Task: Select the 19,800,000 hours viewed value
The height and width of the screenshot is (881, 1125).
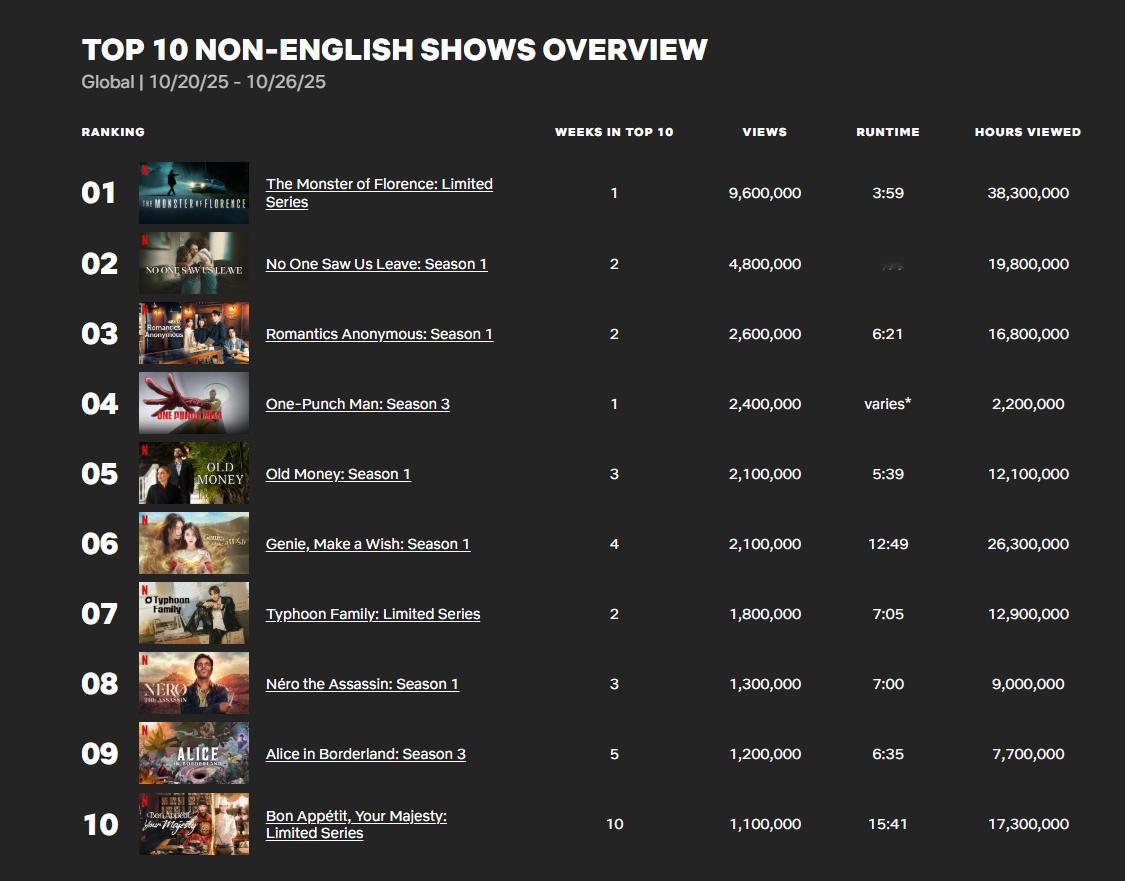Action: pyautogui.click(x=1028, y=264)
